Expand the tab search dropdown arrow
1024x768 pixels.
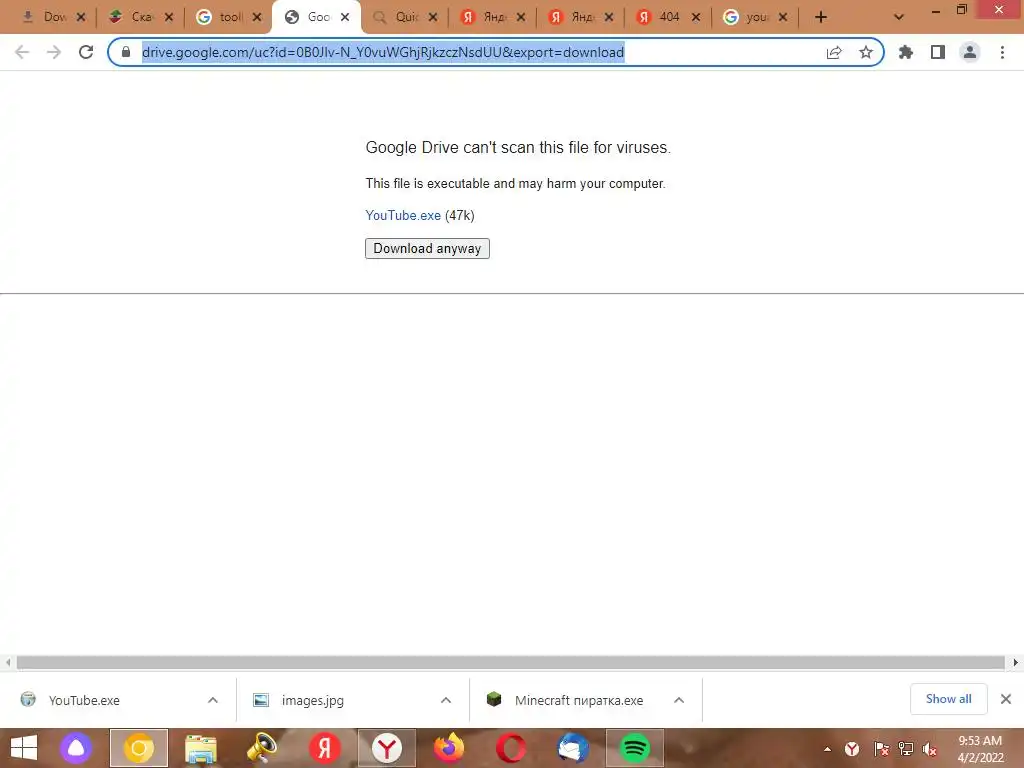click(899, 17)
